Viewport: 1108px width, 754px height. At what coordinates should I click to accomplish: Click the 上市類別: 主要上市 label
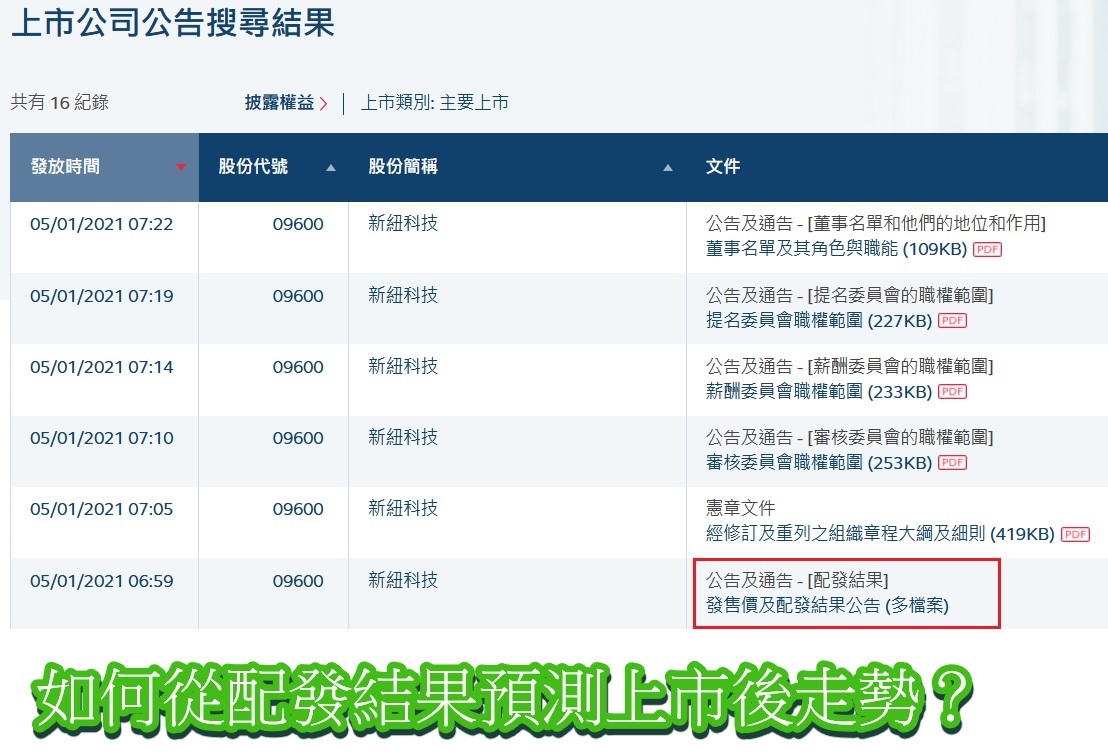coord(435,102)
